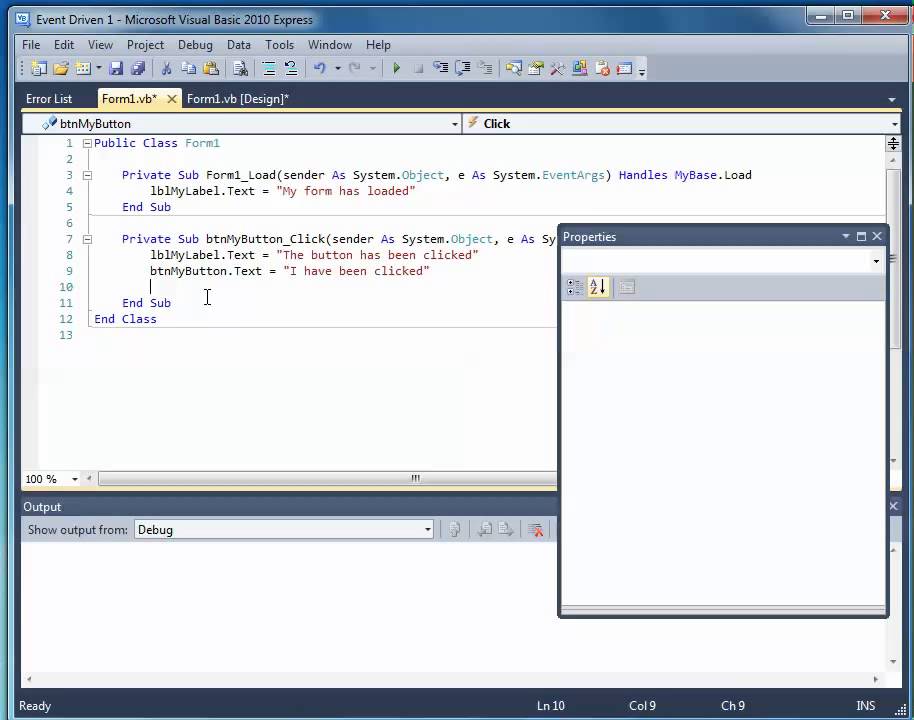Open the Debug menu
914x720 pixels.
(195, 45)
